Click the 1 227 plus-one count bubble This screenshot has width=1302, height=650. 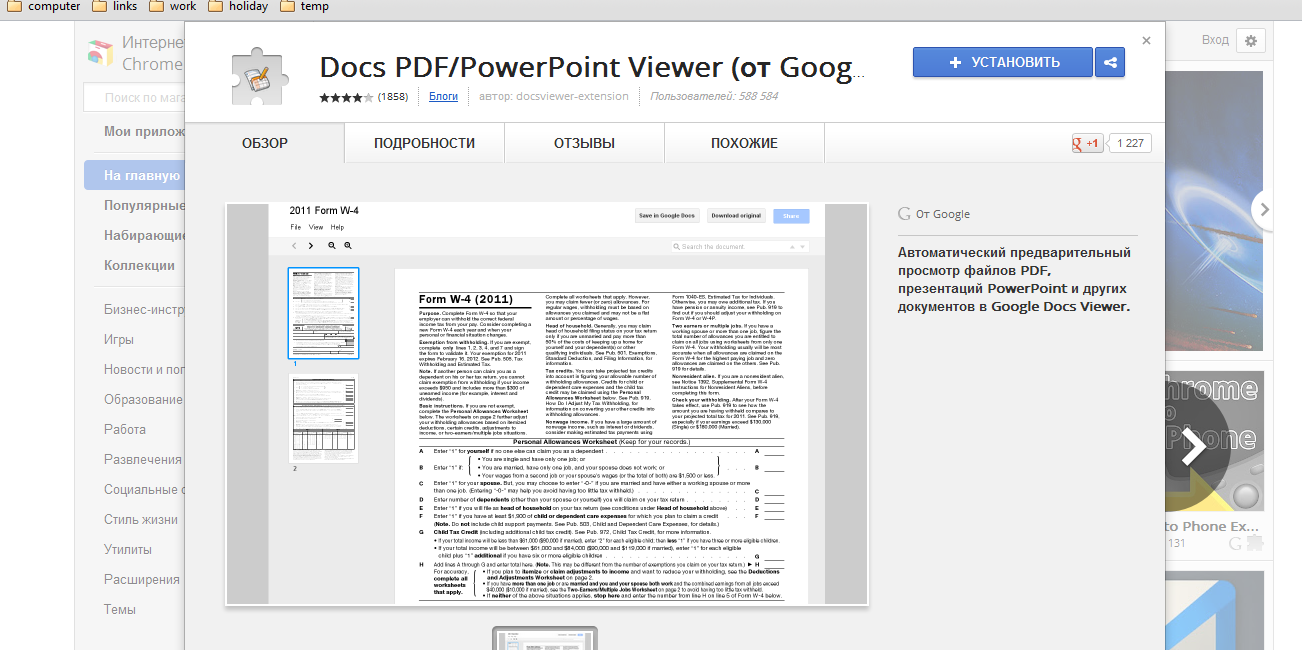(1129, 143)
